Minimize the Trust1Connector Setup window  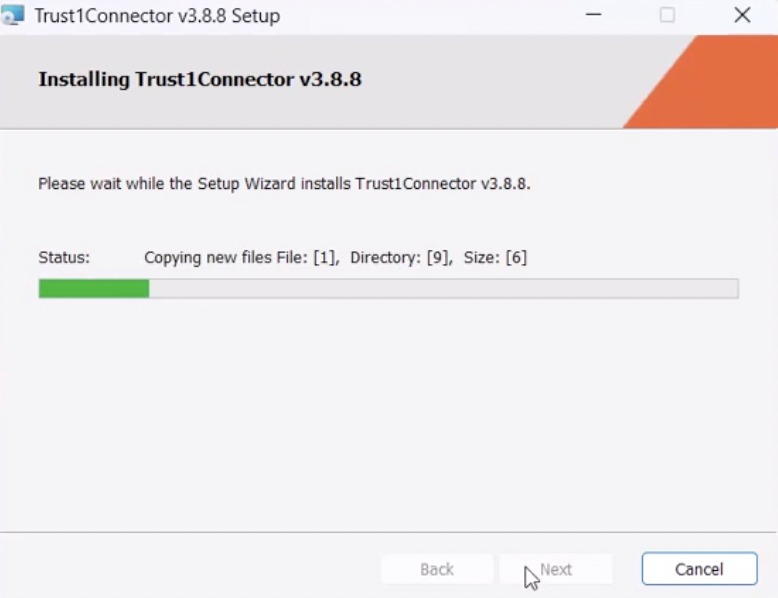593,15
